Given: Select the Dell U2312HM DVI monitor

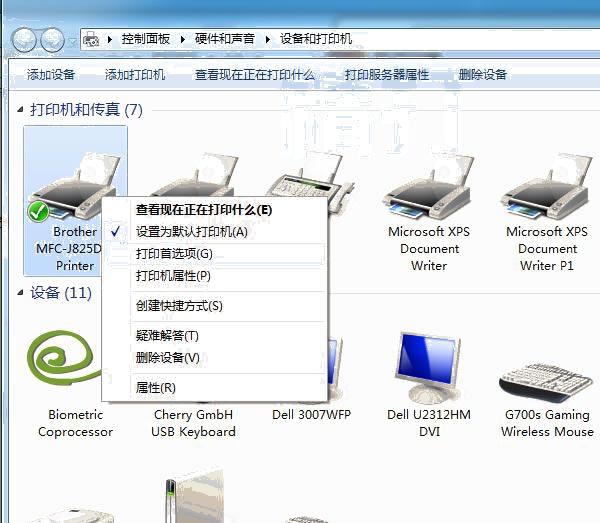Looking at the screenshot, I should tap(428, 365).
